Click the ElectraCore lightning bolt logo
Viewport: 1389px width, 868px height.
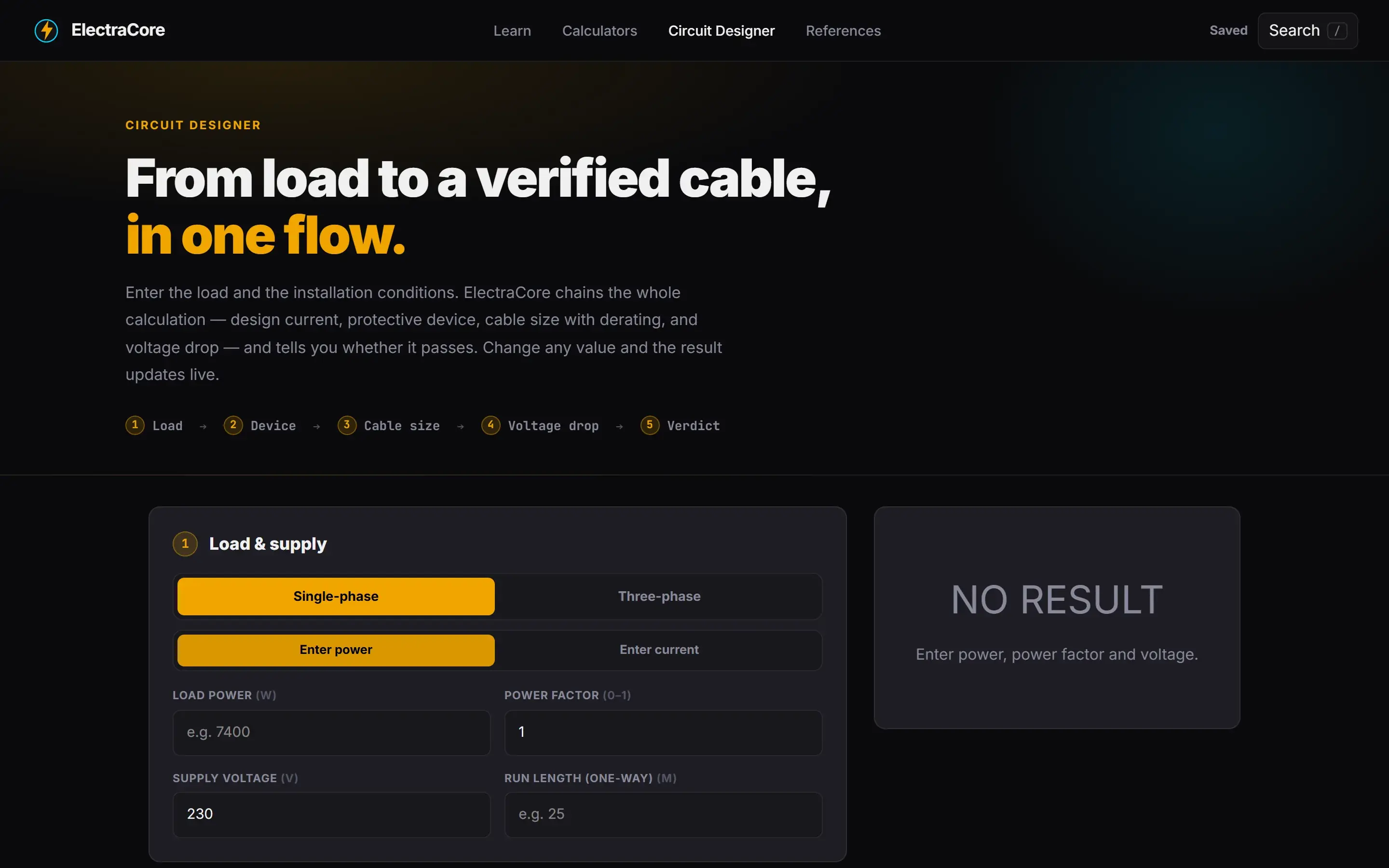point(46,30)
